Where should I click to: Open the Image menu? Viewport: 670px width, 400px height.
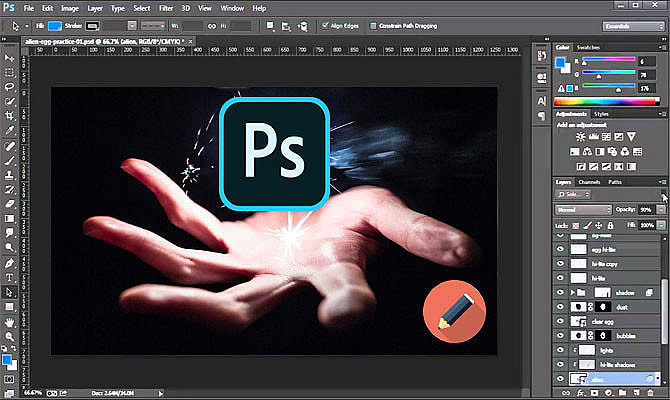point(70,8)
